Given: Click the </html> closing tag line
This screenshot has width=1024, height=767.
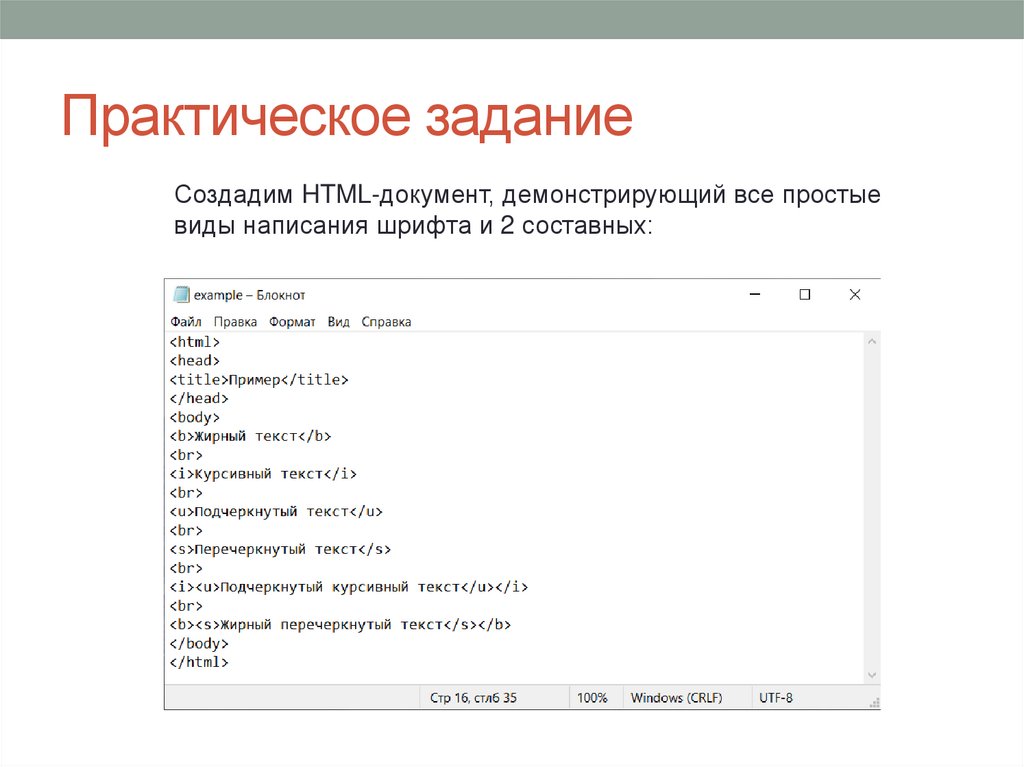Looking at the screenshot, I should coord(199,662).
